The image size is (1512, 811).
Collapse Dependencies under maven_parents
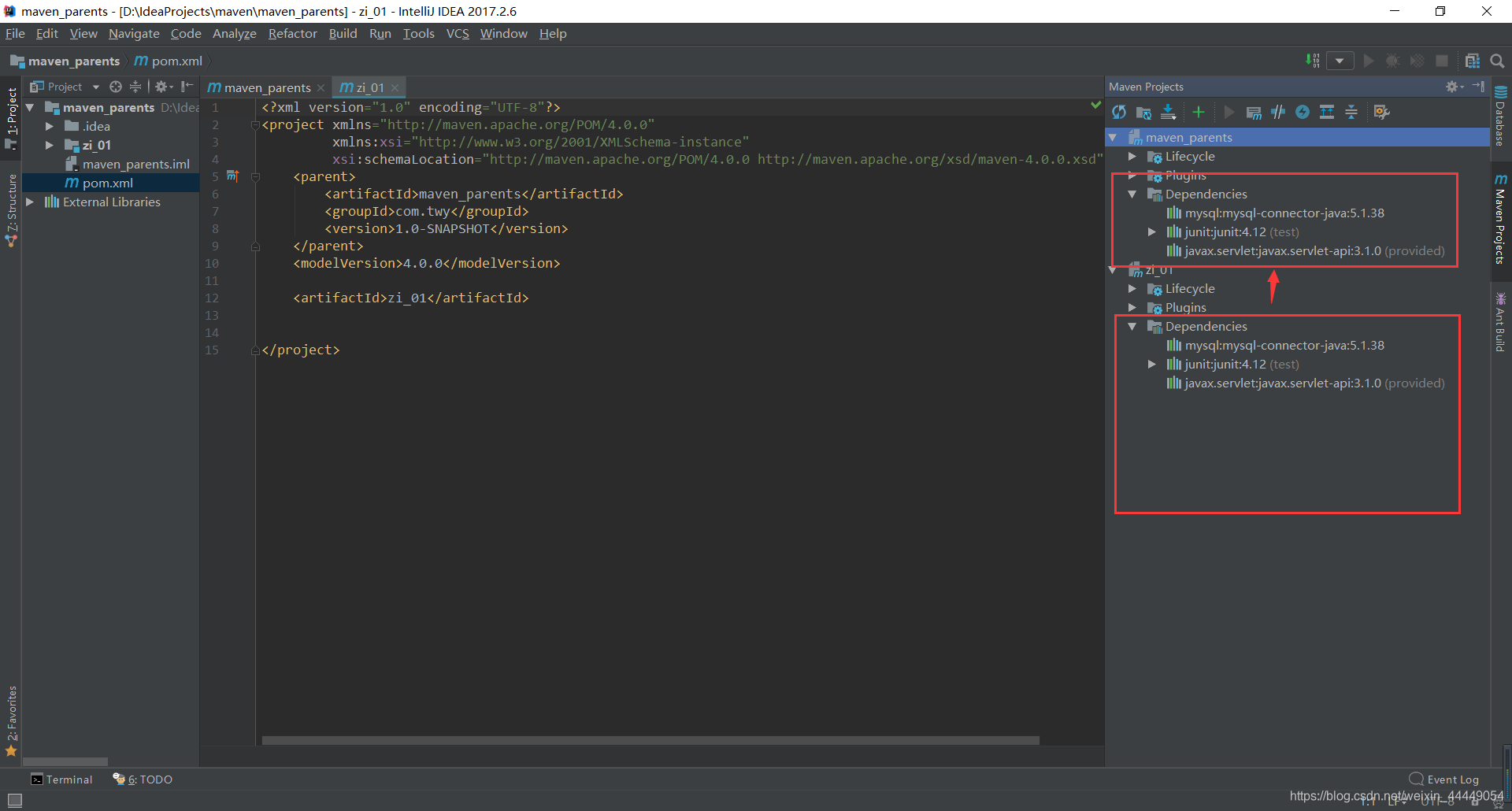[1132, 194]
